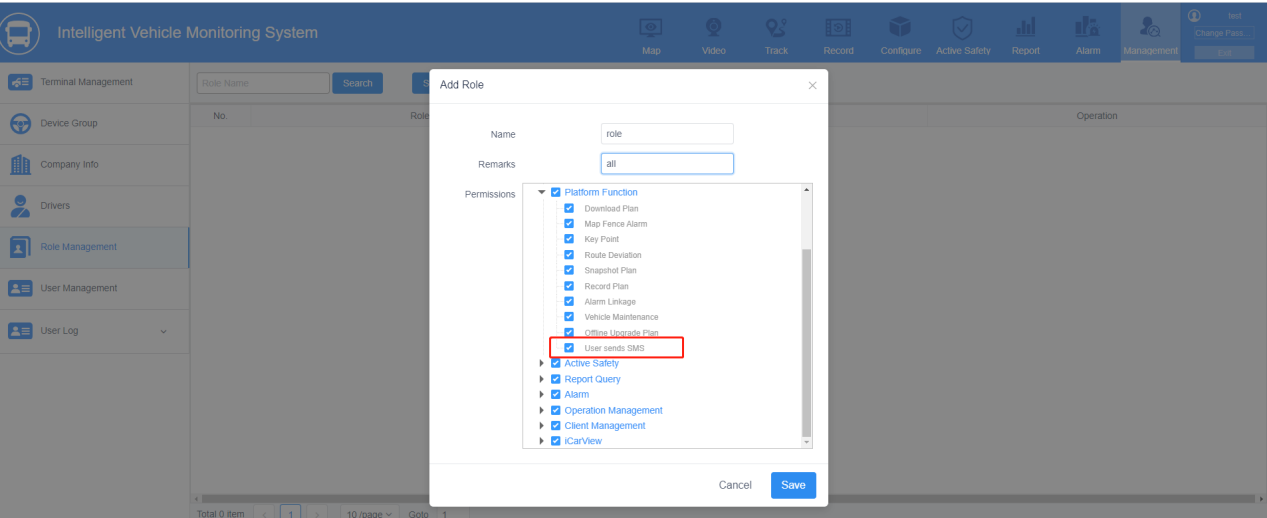Click the permissions scrollbar up arrow
Viewport: 1267px width, 518px height.
point(808,190)
